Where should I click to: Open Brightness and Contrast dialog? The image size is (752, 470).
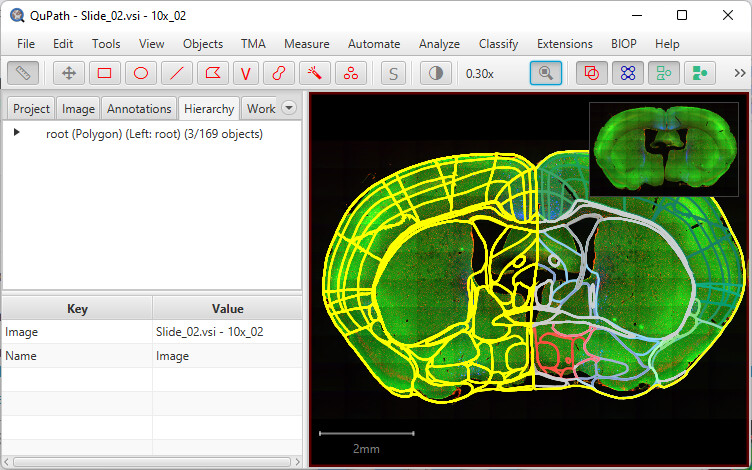pyautogui.click(x=435, y=73)
